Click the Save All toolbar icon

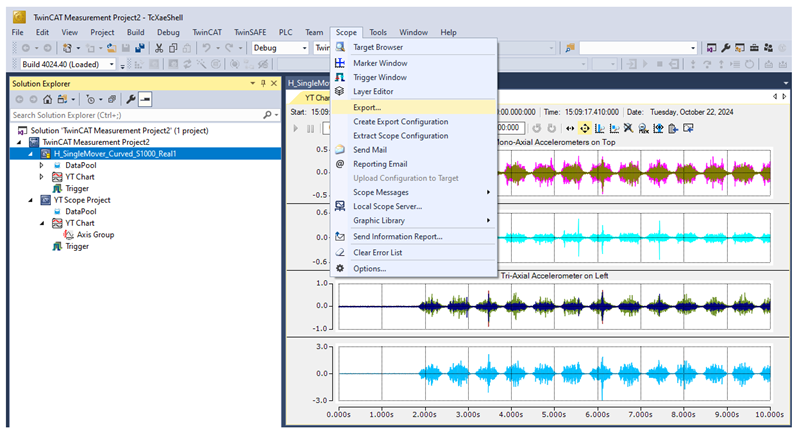point(139,47)
